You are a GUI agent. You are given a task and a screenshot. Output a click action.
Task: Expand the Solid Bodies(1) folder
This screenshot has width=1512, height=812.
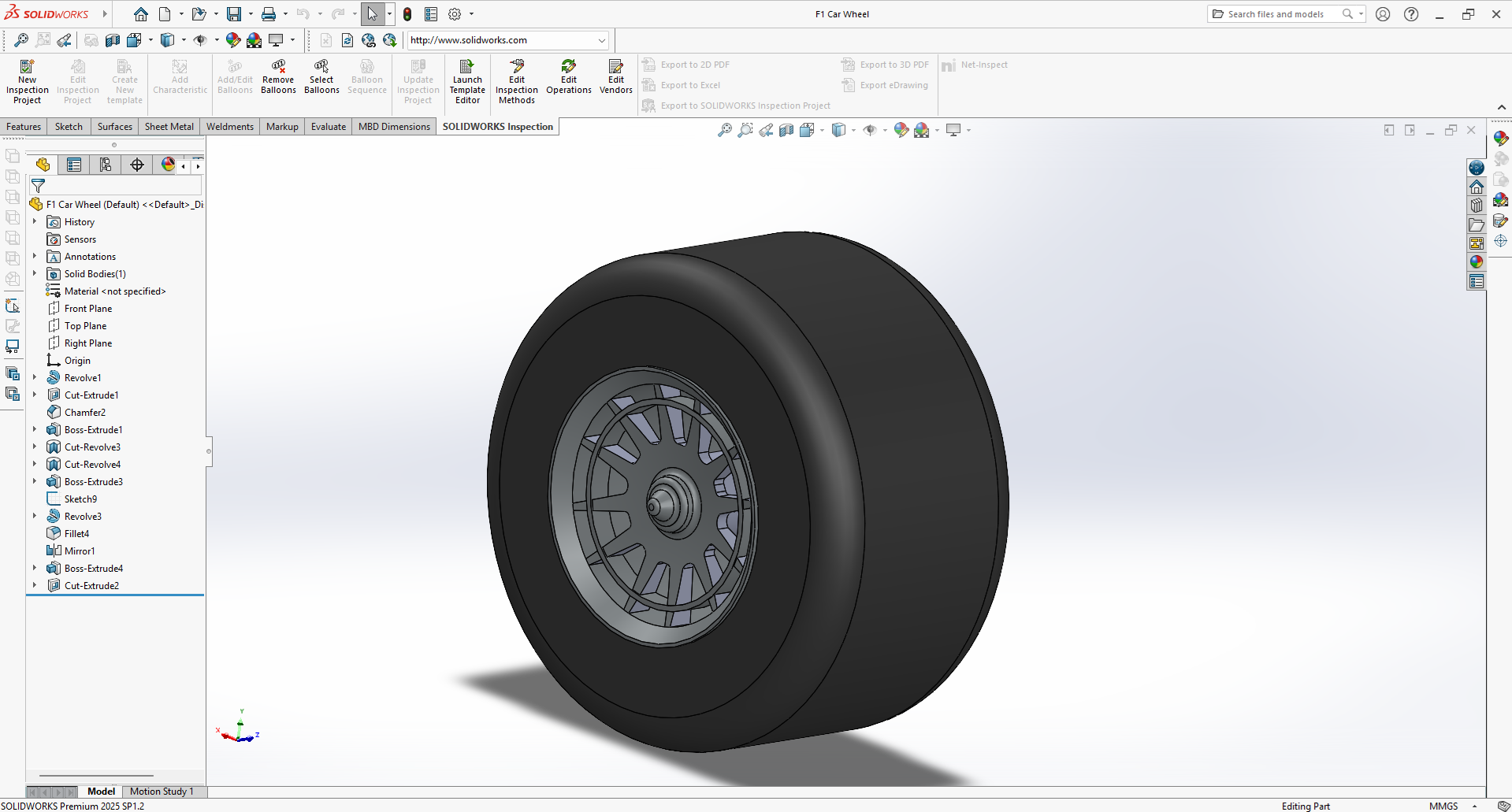tap(35, 274)
